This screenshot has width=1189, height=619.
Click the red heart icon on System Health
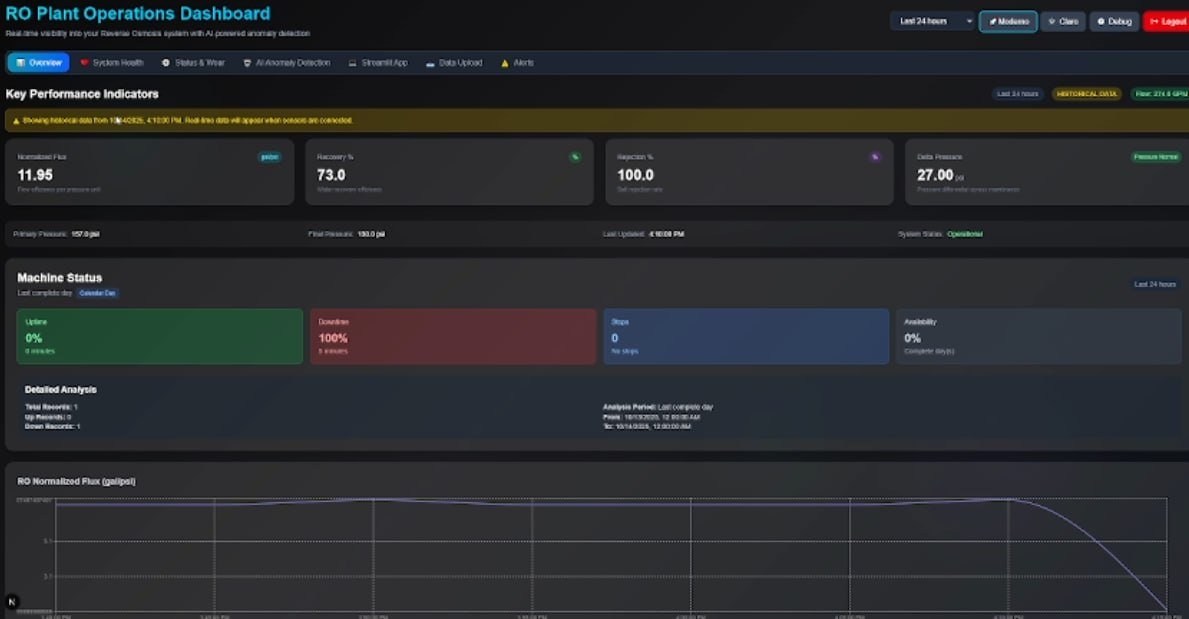click(84, 62)
